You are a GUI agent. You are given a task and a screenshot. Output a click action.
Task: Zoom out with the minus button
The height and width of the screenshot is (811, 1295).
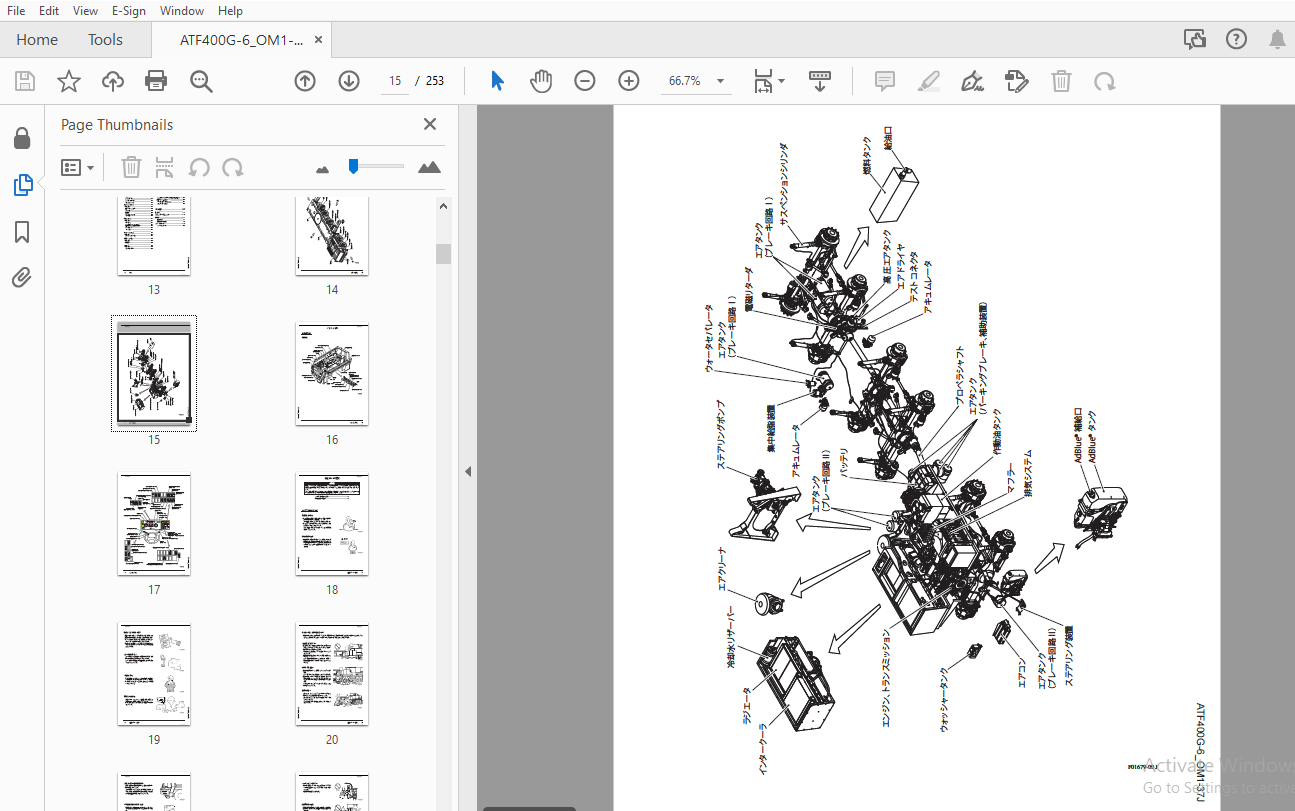[585, 81]
